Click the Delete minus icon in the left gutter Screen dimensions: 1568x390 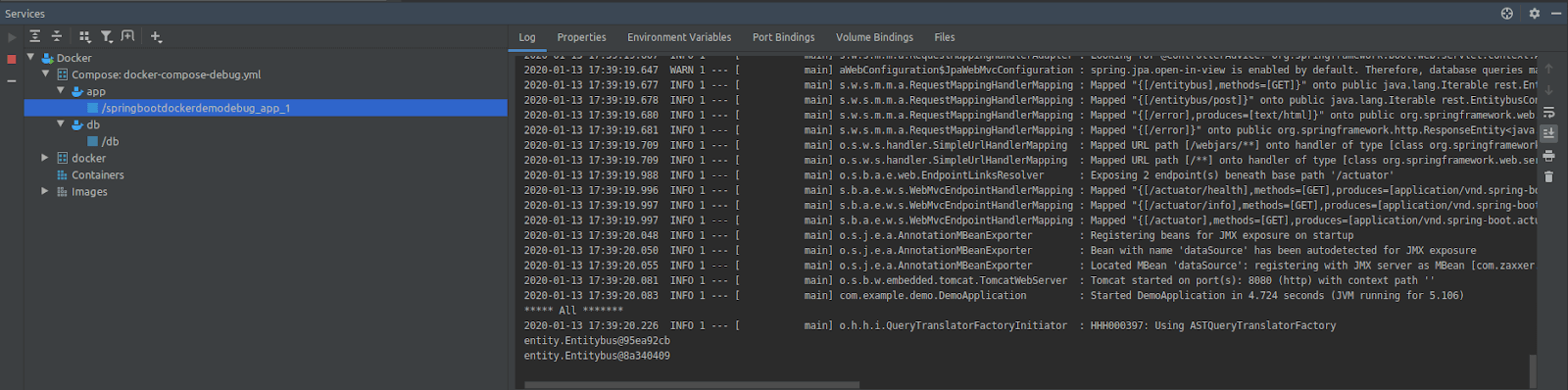pos(12,80)
